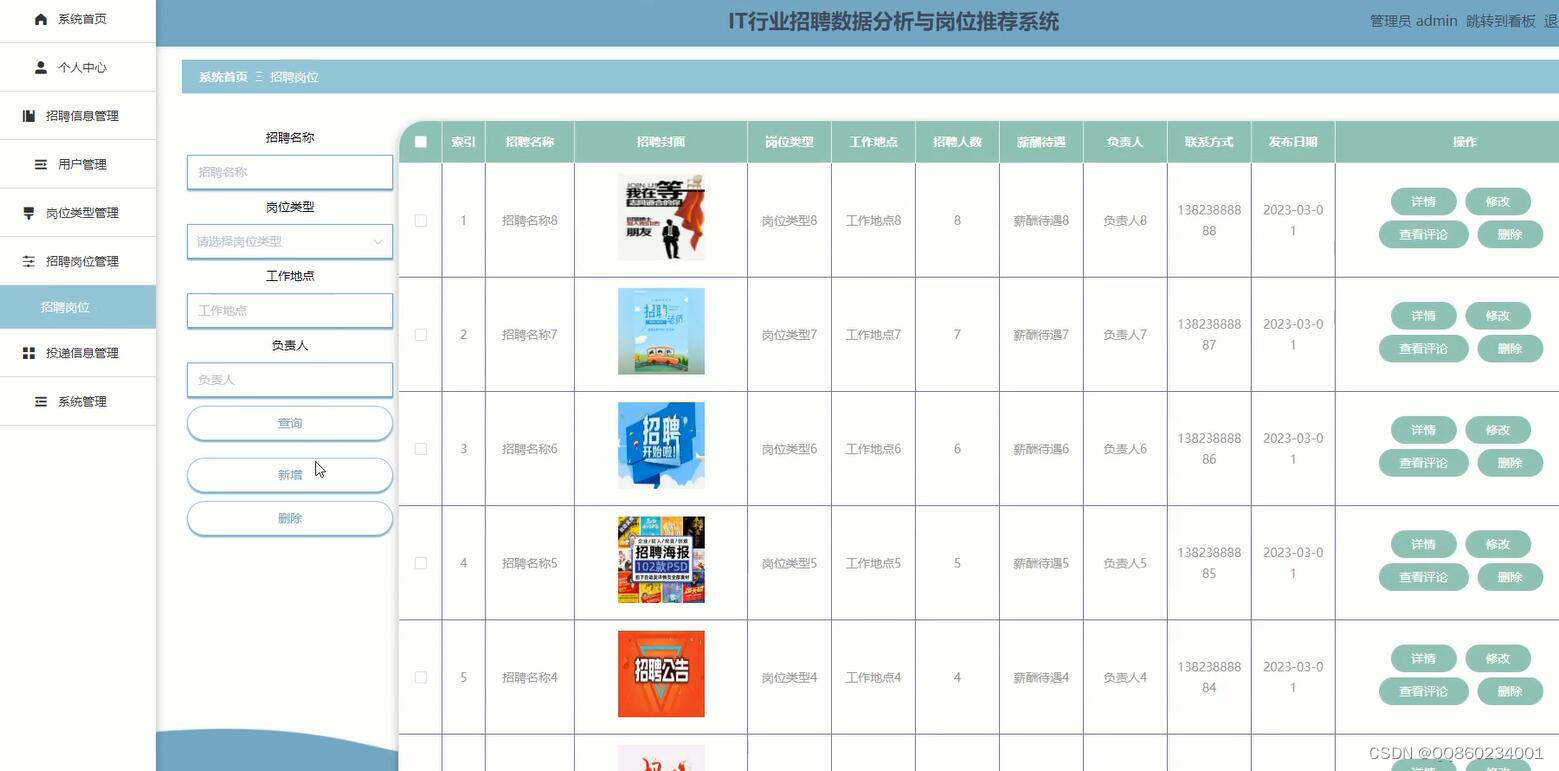Screen dimensions: 1559x771
Task: Open 用户管理 menu
Action: click(x=78, y=164)
